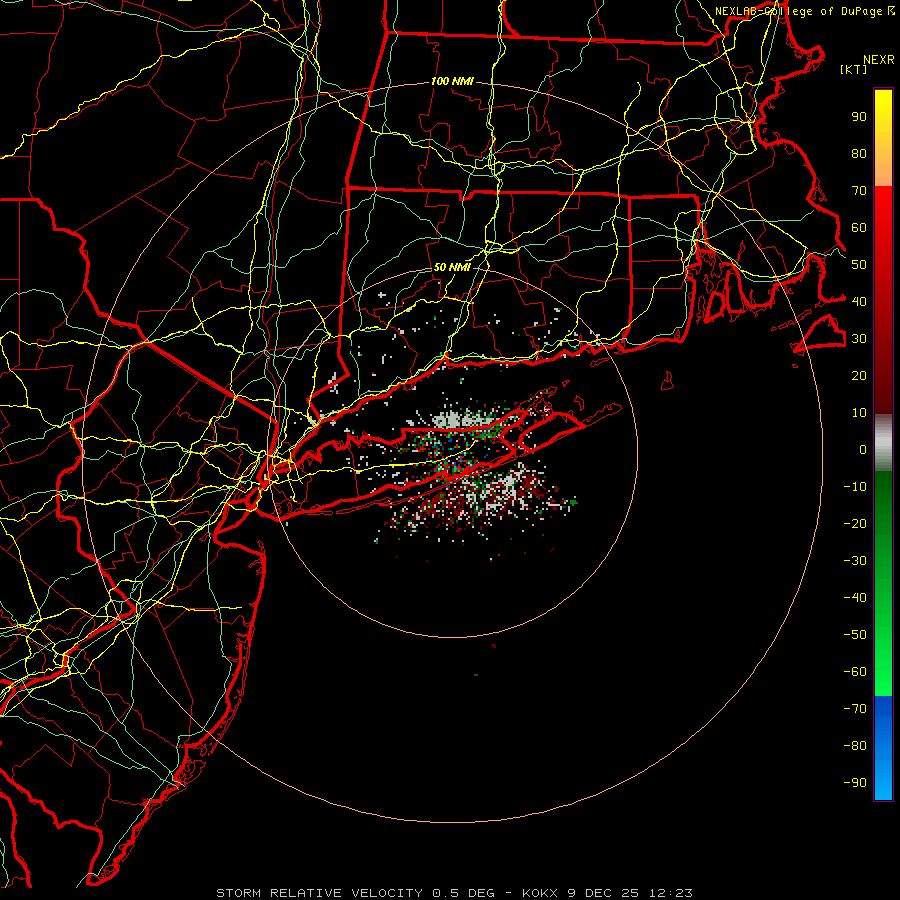The height and width of the screenshot is (900, 900).
Task: Click the "STORM RELATIVE VELOCITY 0.5 DEG" caption
Action: click(x=355, y=893)
